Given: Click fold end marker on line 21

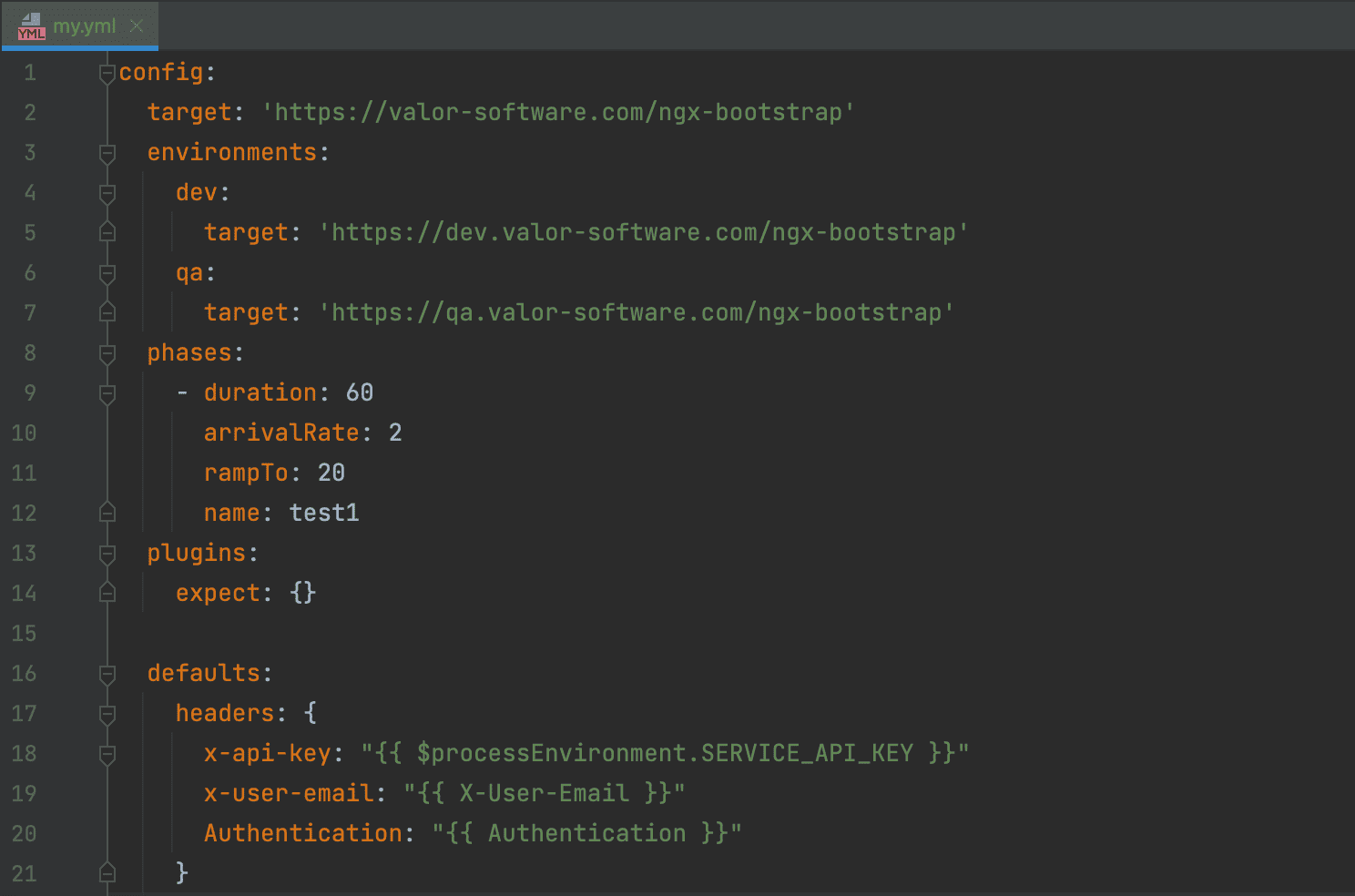Looking at the screenshot, I should (107, 873).
